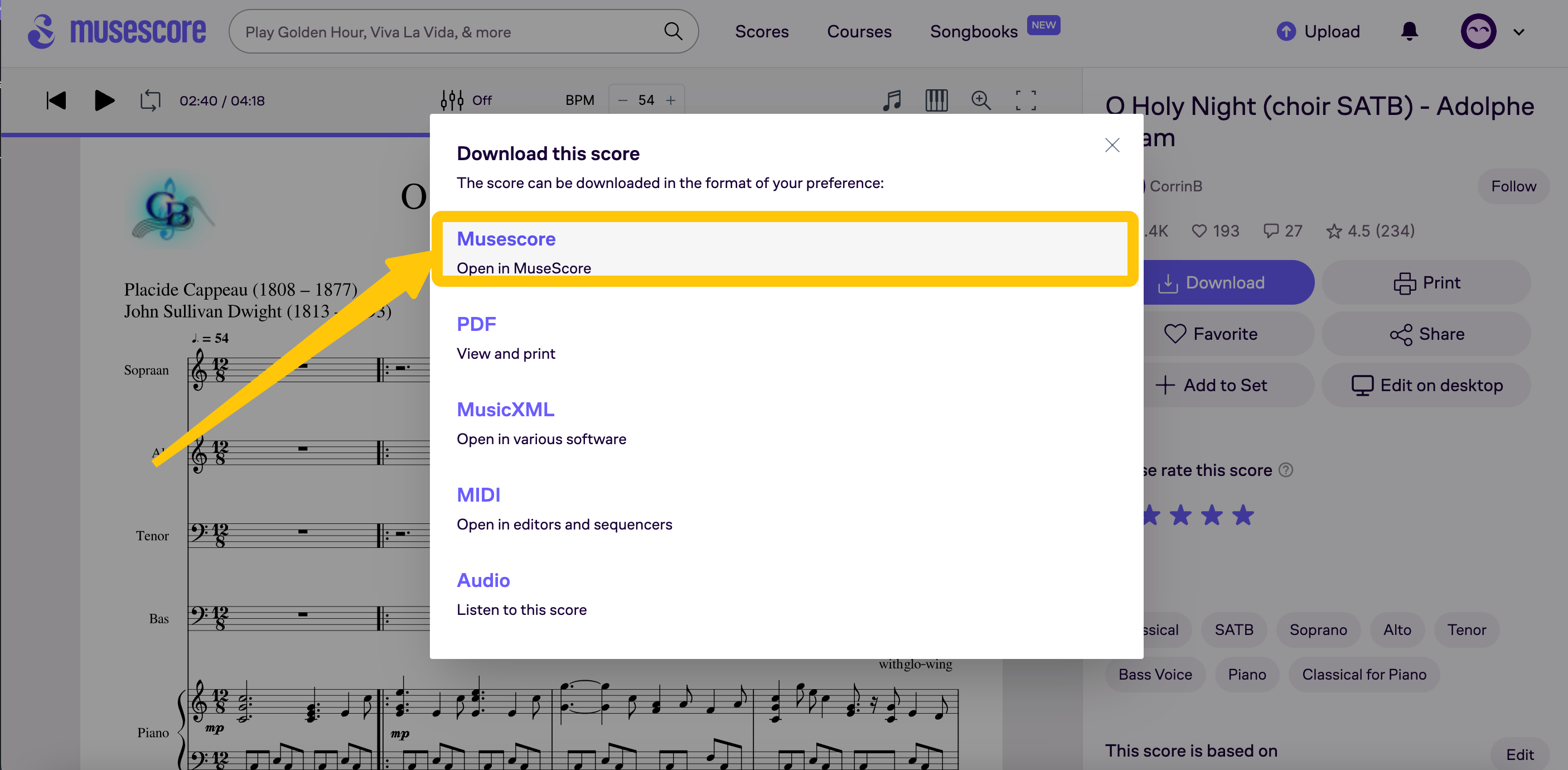The image size is (1568, 770).
Task: Toggle the metronome note icon
Action: click(892, 100)
